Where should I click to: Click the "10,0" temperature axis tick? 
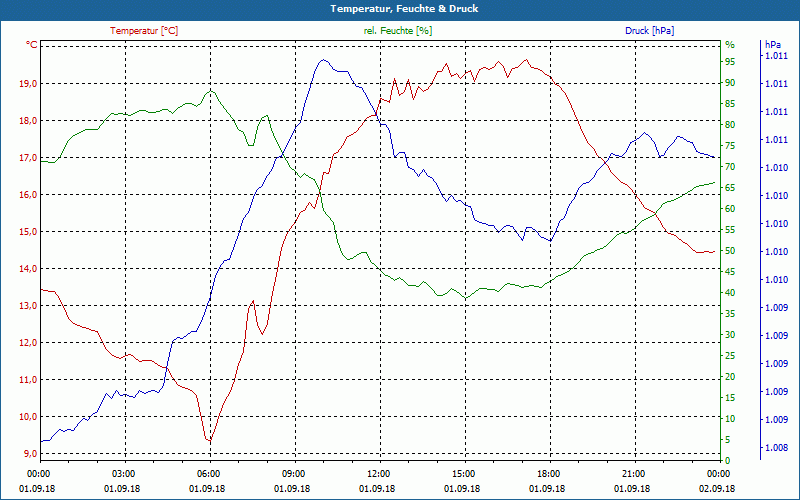pyautogui.click(x=29, y=417)
